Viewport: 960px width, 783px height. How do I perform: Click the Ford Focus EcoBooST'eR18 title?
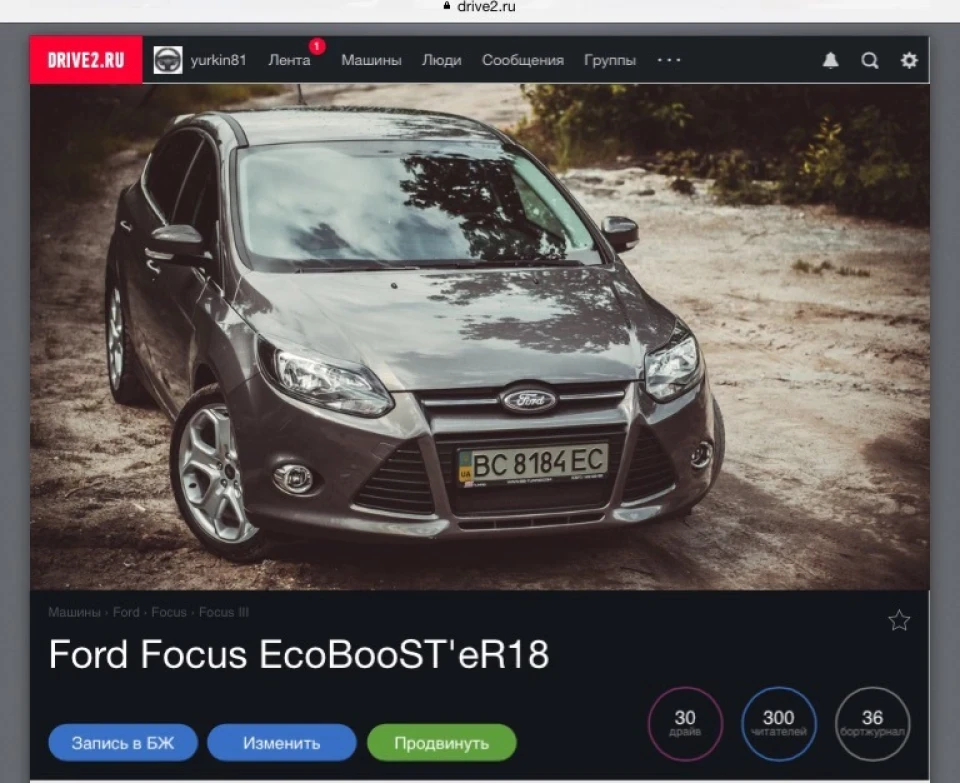pyautogui.click(x=299, y=654)
